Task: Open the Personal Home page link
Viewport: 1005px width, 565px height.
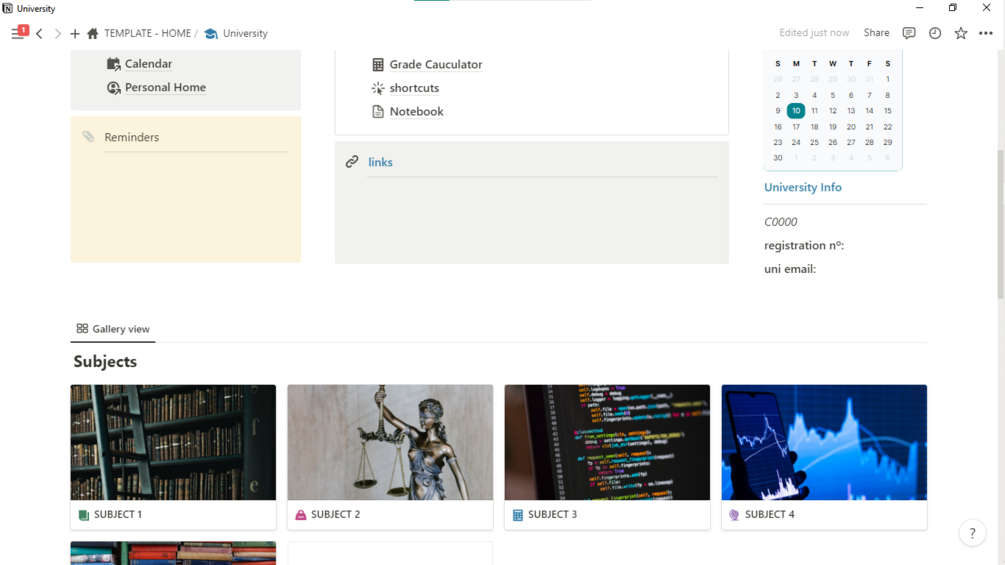Action: click(x=165, y=87)
